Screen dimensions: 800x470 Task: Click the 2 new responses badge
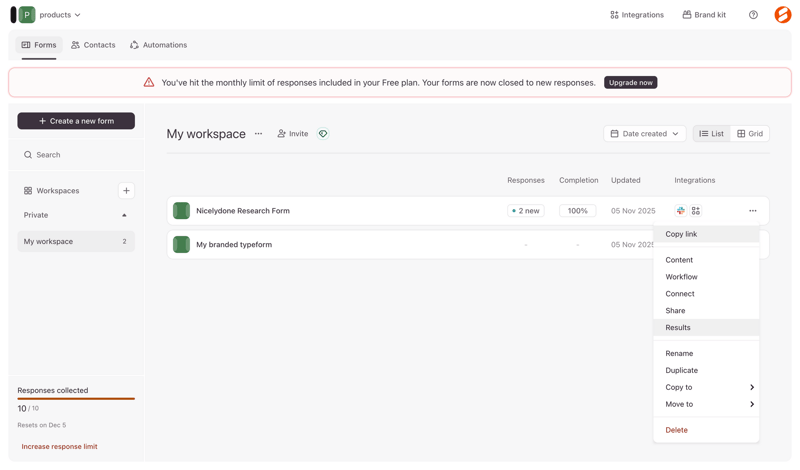(x=526, y=211)
